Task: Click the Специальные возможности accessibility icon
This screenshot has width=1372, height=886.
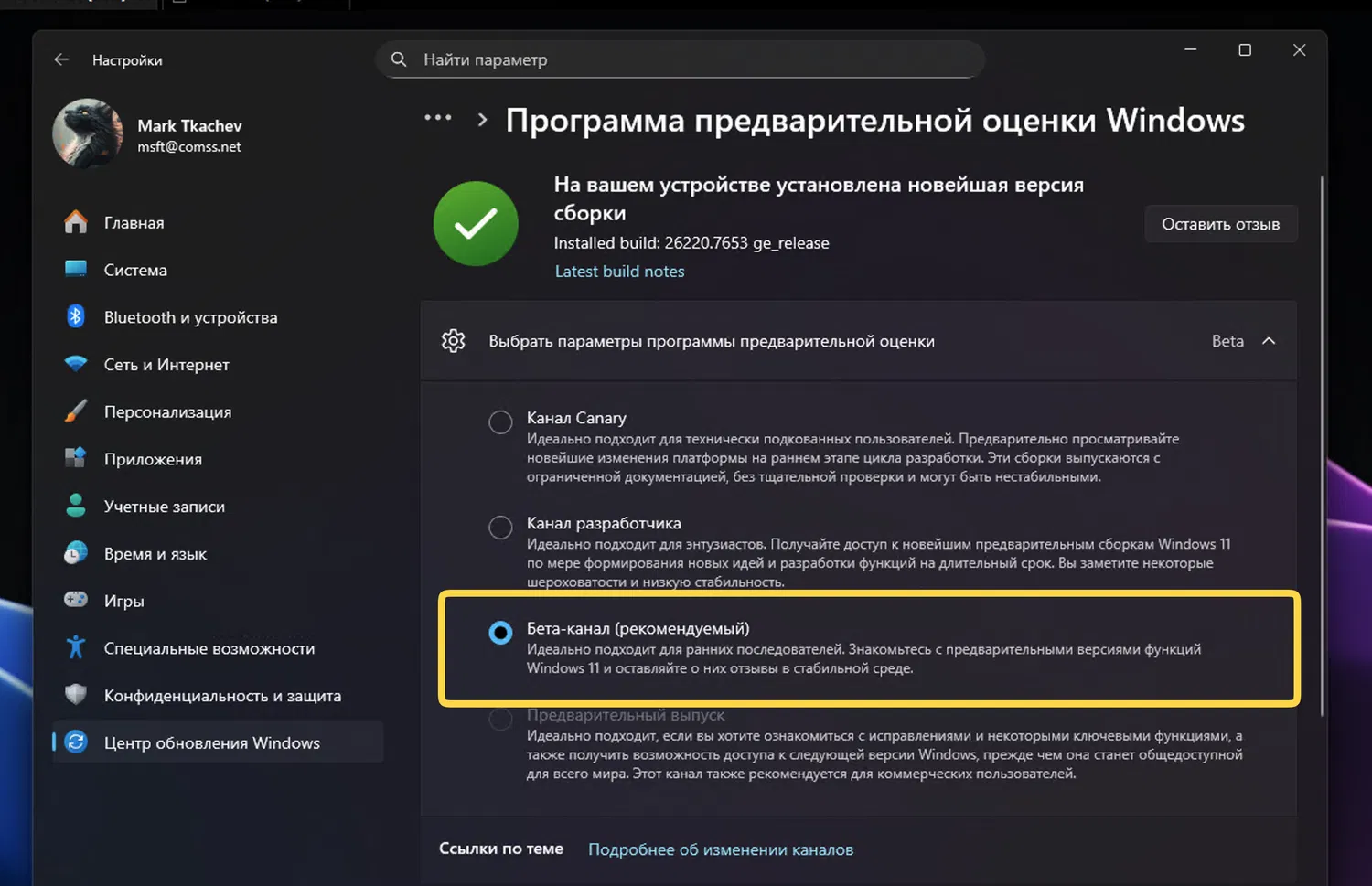Action: coord(76,647)
